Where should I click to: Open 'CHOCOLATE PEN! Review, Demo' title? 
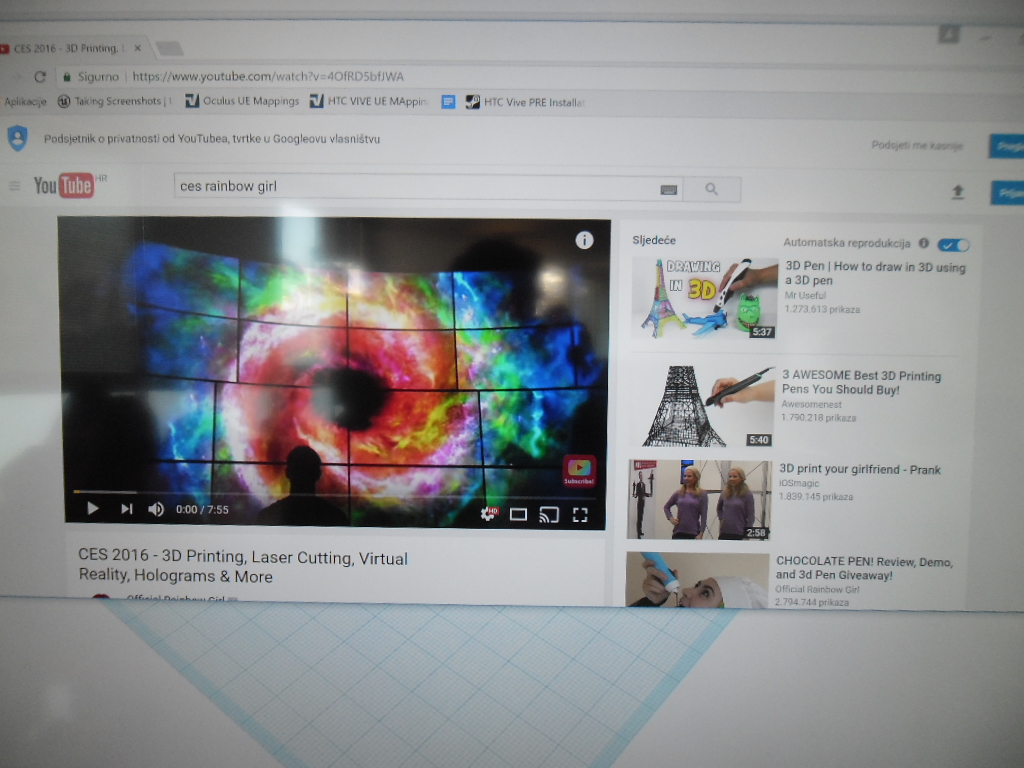pyautogui.click(x=865, y=568)
